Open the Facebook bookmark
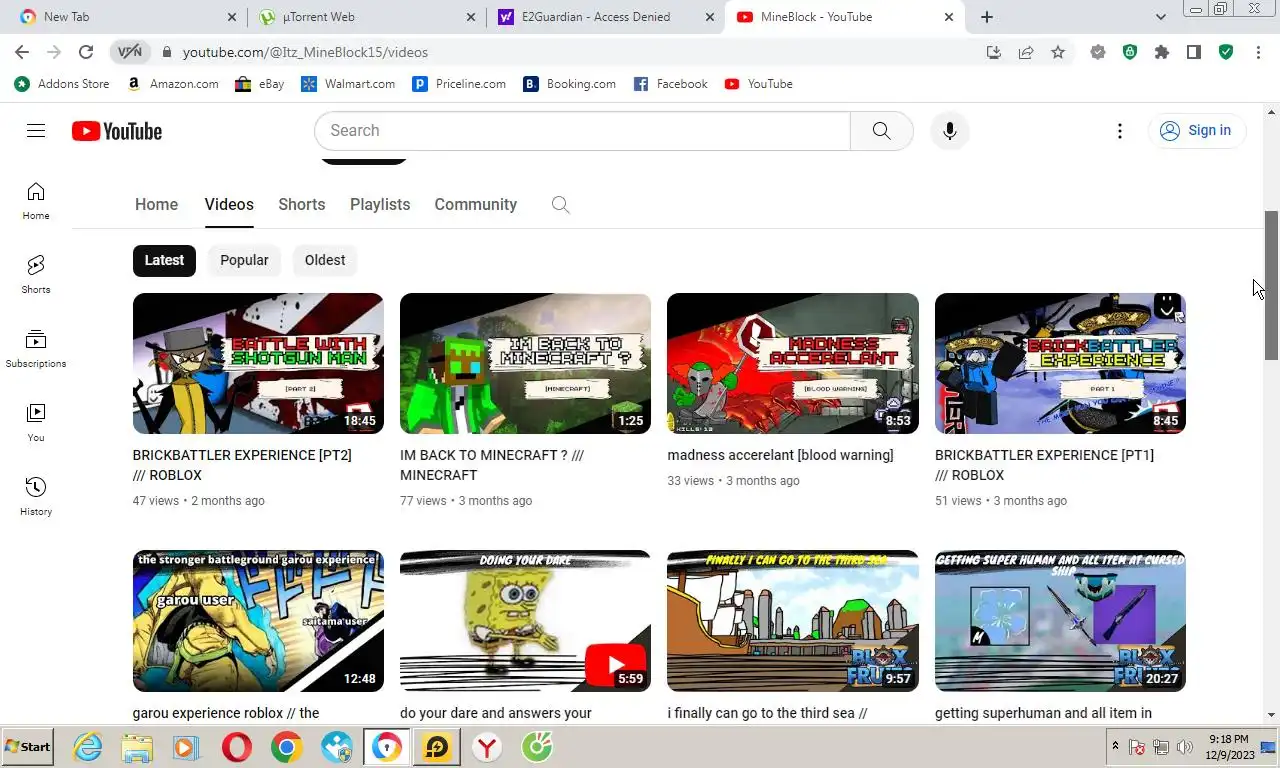The height and width of the screenshot is (768, 1280). pyautogui.click(x=671, y=84)
